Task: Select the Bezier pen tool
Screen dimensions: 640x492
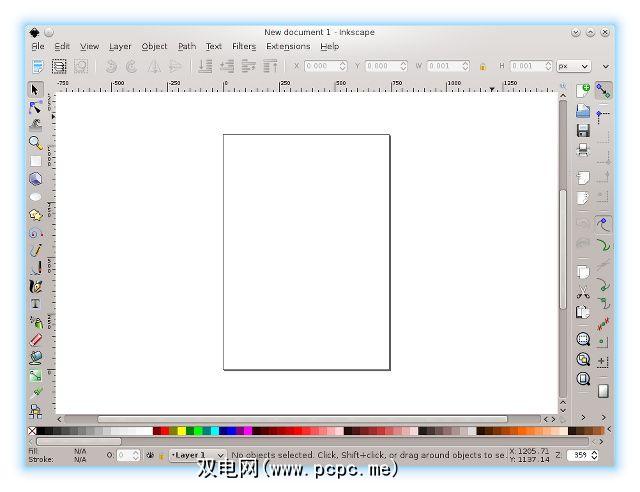Action: (x=35, y=268)
